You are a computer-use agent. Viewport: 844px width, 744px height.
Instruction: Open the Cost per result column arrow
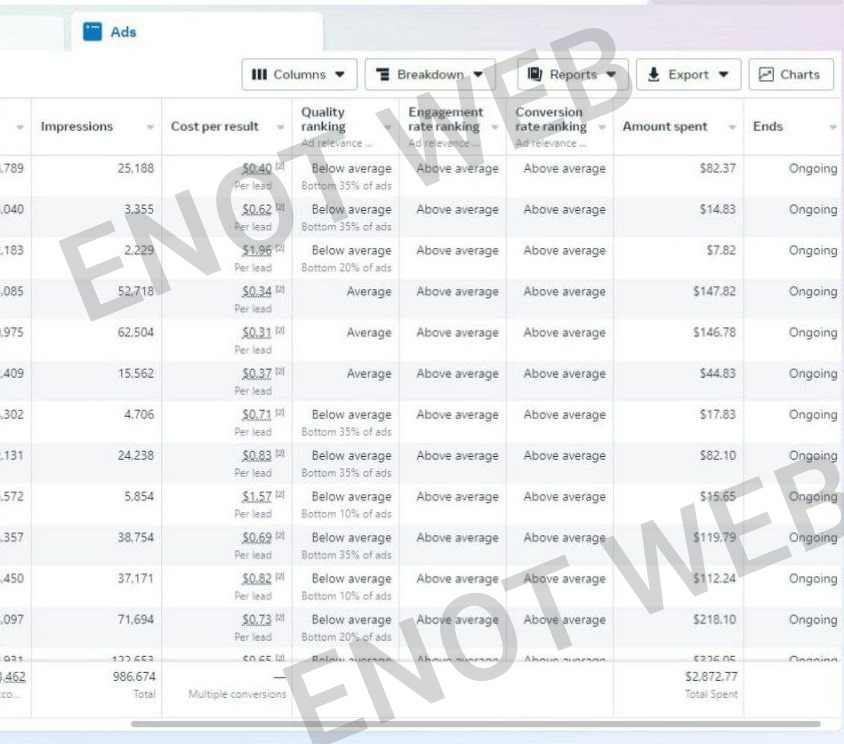pyautogui.click(x=280, y=127)
